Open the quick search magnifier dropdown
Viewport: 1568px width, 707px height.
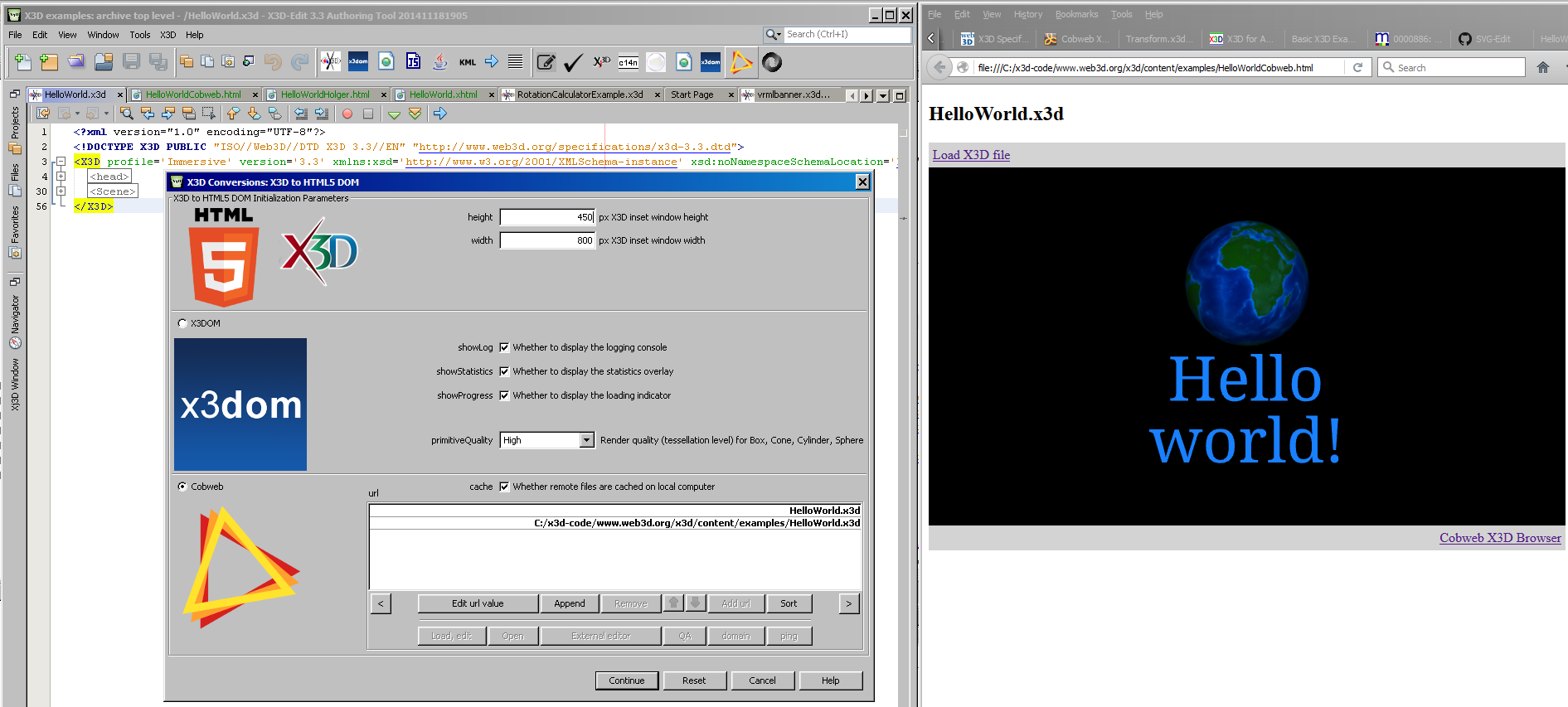[774, 35]
